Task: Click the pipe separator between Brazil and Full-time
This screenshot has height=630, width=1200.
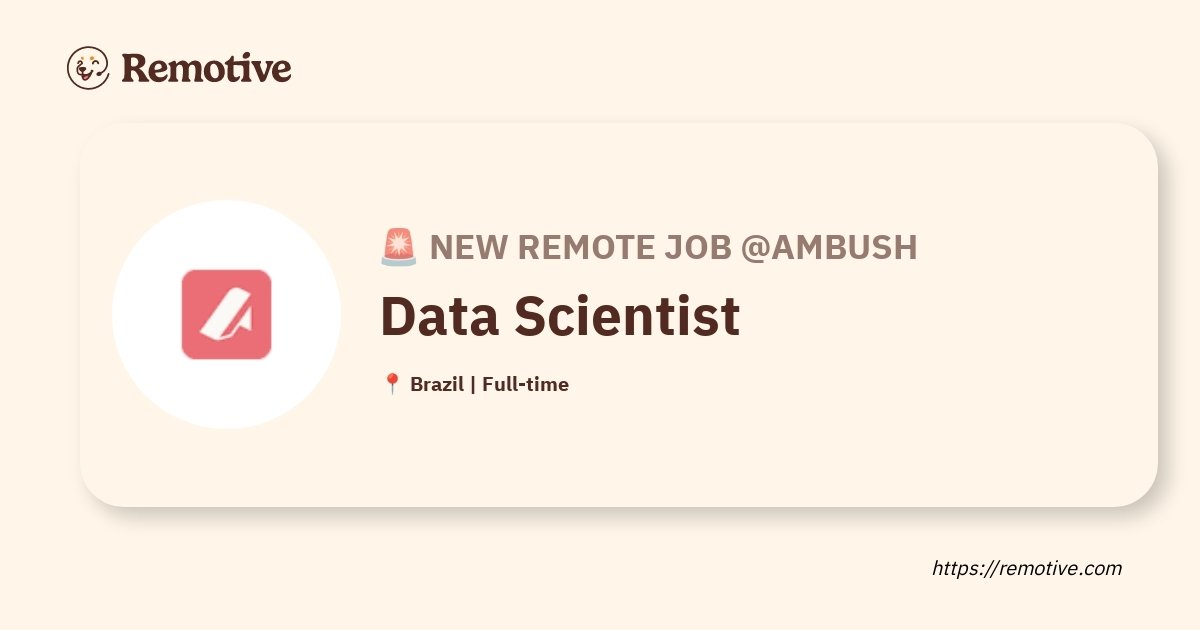Action: point(472,384)
